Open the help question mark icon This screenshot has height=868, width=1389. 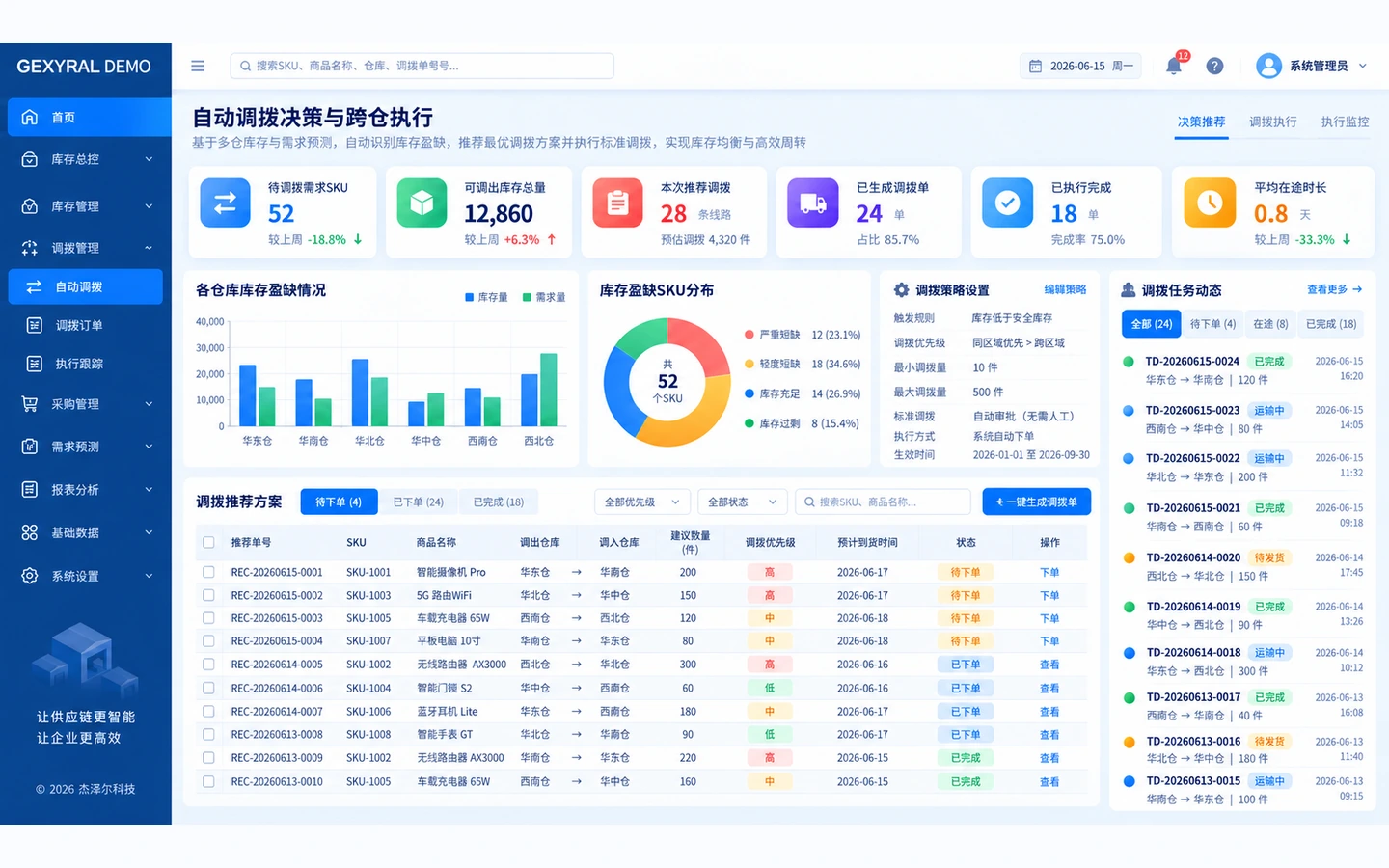1214,66
